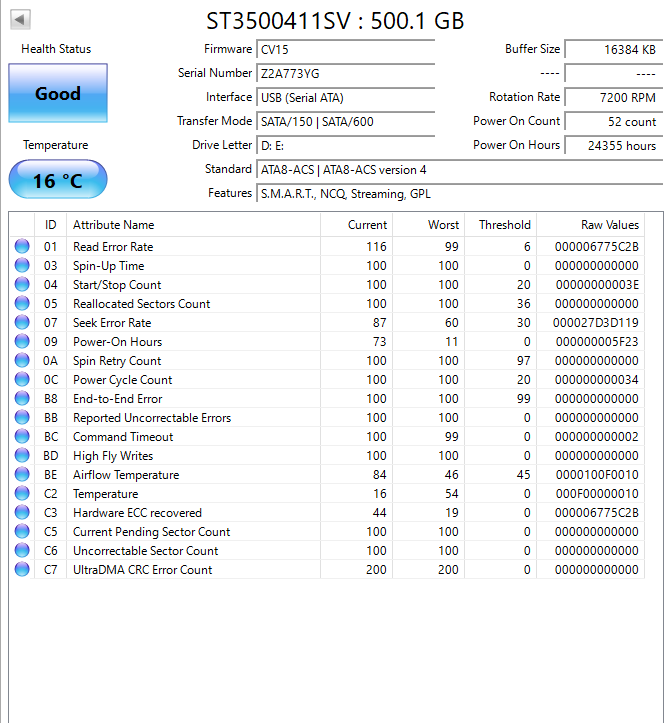Click the status orb for Command Timeout
Viewport: 667px width, 723px height.
(22, 436)
